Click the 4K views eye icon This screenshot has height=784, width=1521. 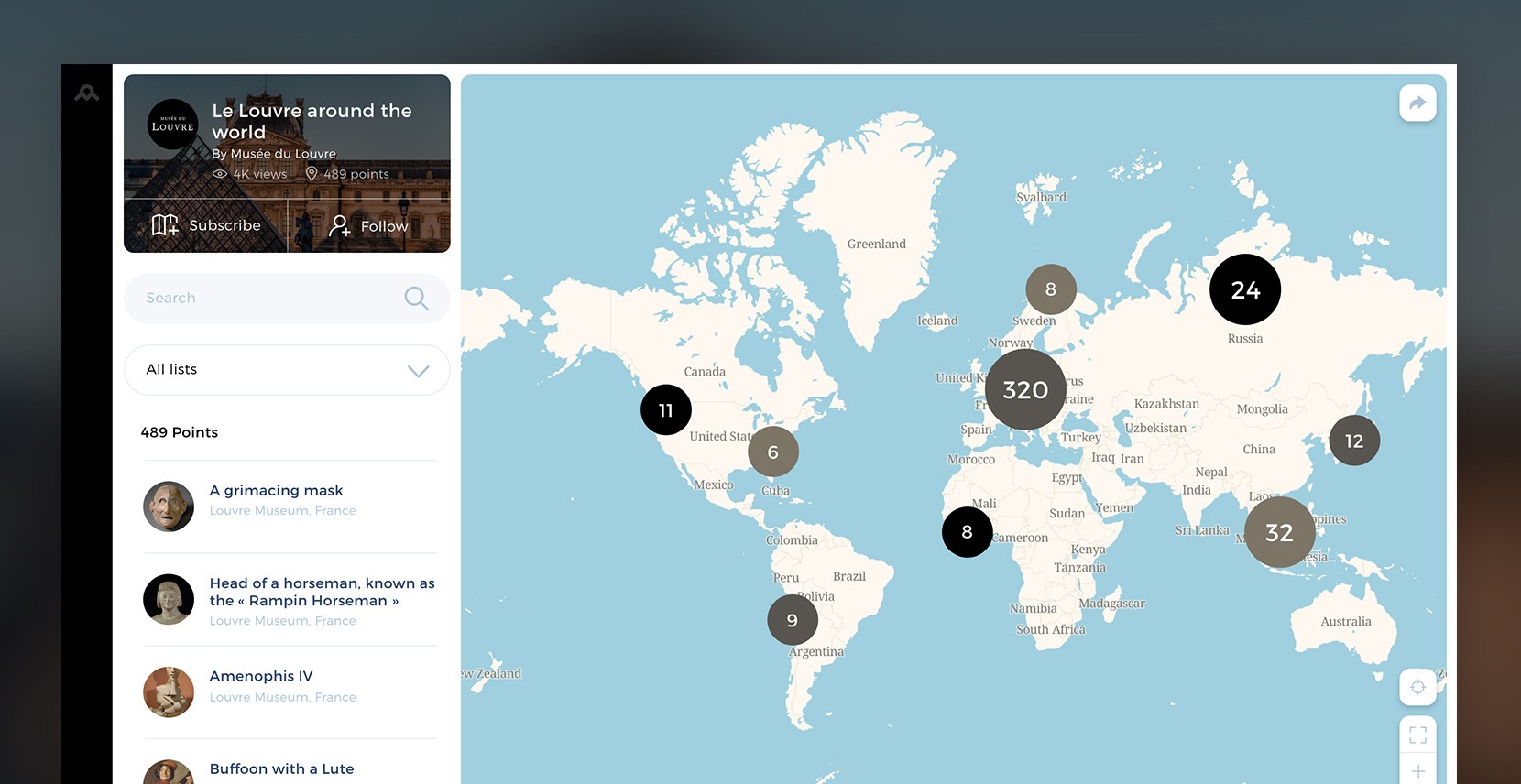click(220, 174)
